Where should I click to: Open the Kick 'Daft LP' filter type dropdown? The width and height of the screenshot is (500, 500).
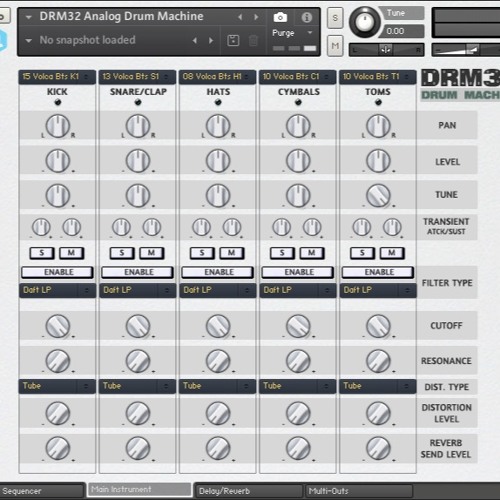point(57,290)
